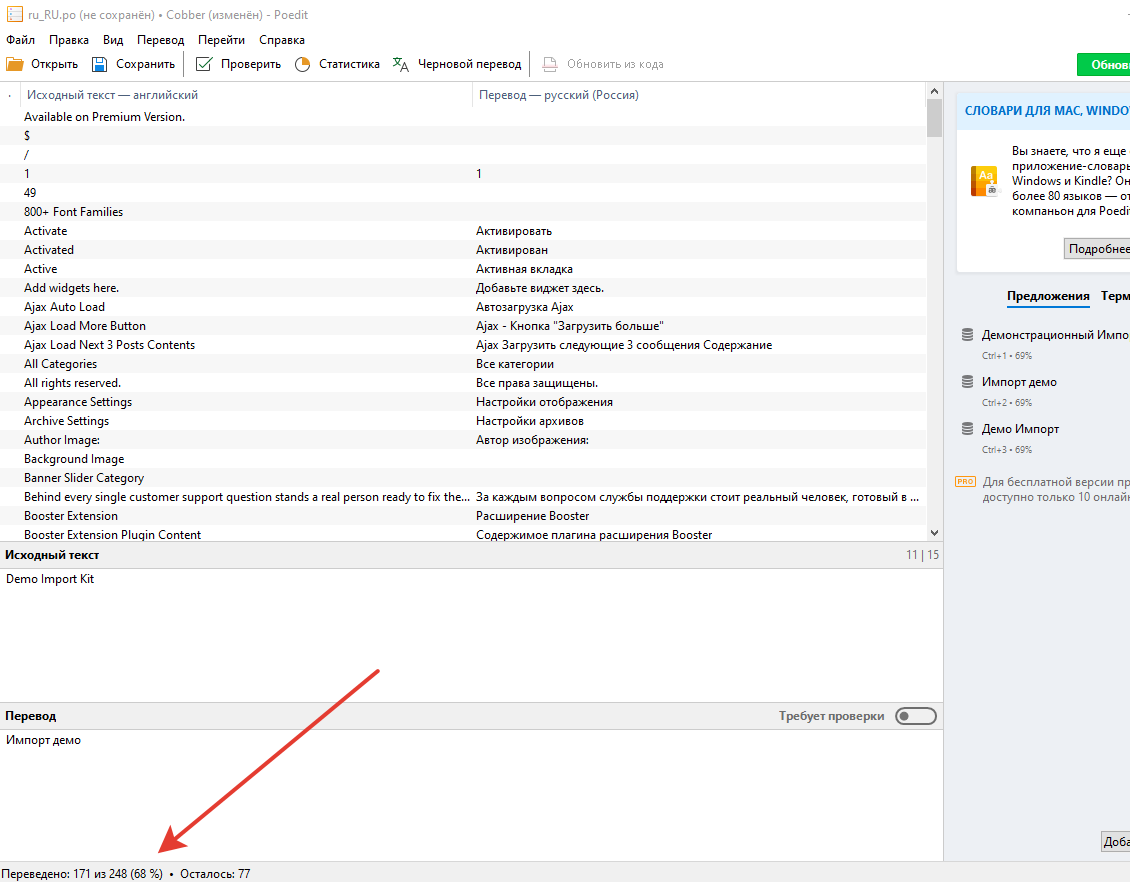Sort by Перевод — русский column header
1130x882 pixels.
699,95
